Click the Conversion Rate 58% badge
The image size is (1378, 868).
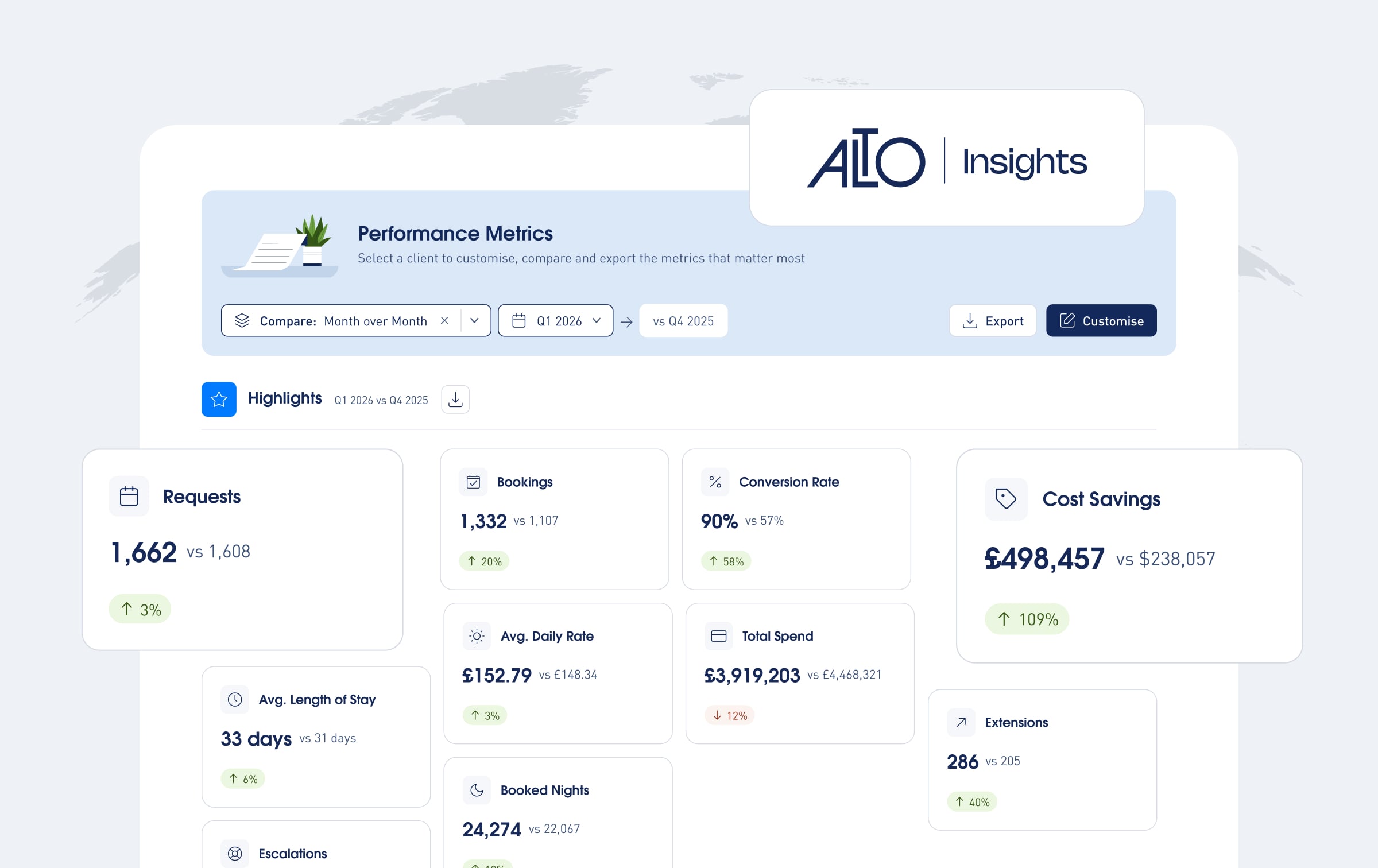tap(726, 561)
